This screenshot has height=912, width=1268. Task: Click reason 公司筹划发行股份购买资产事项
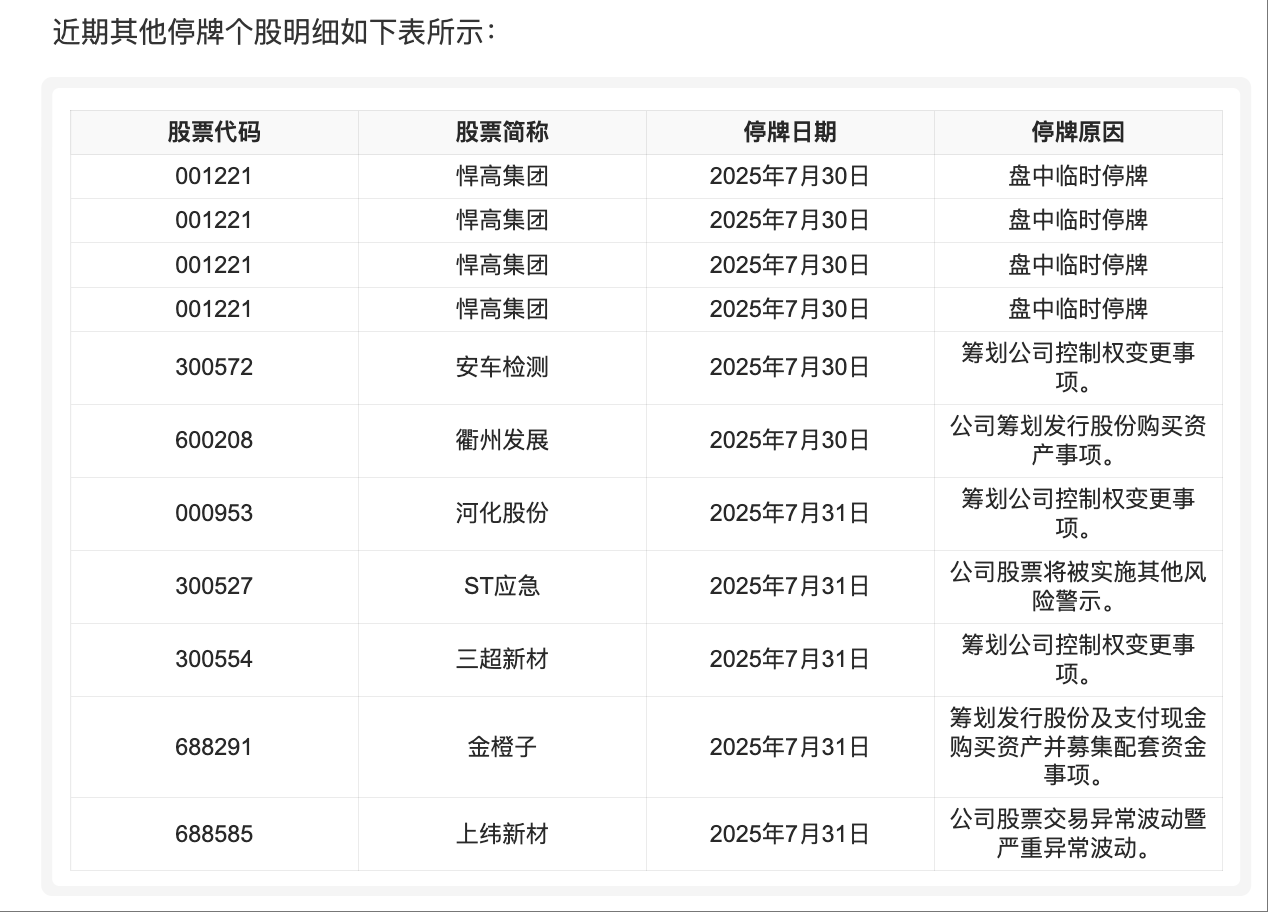(x=1078, y=441)
